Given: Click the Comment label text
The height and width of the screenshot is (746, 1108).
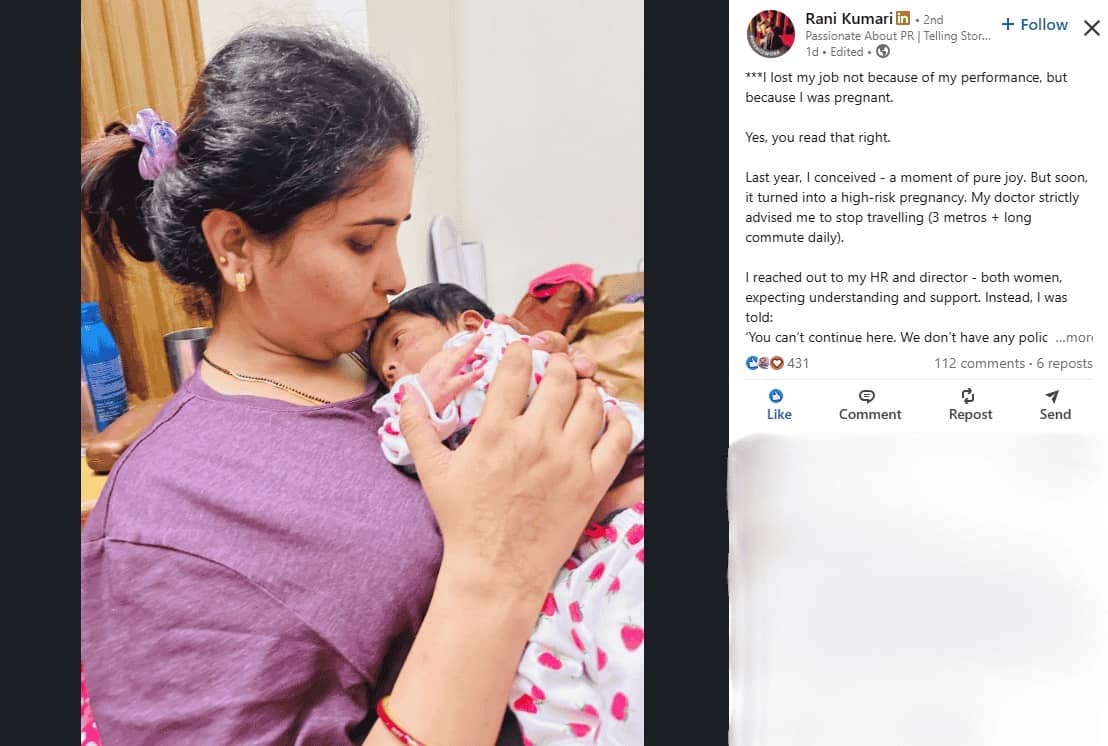Looking at the screenshot, I should pyautogui.click(x=870, y=415).
